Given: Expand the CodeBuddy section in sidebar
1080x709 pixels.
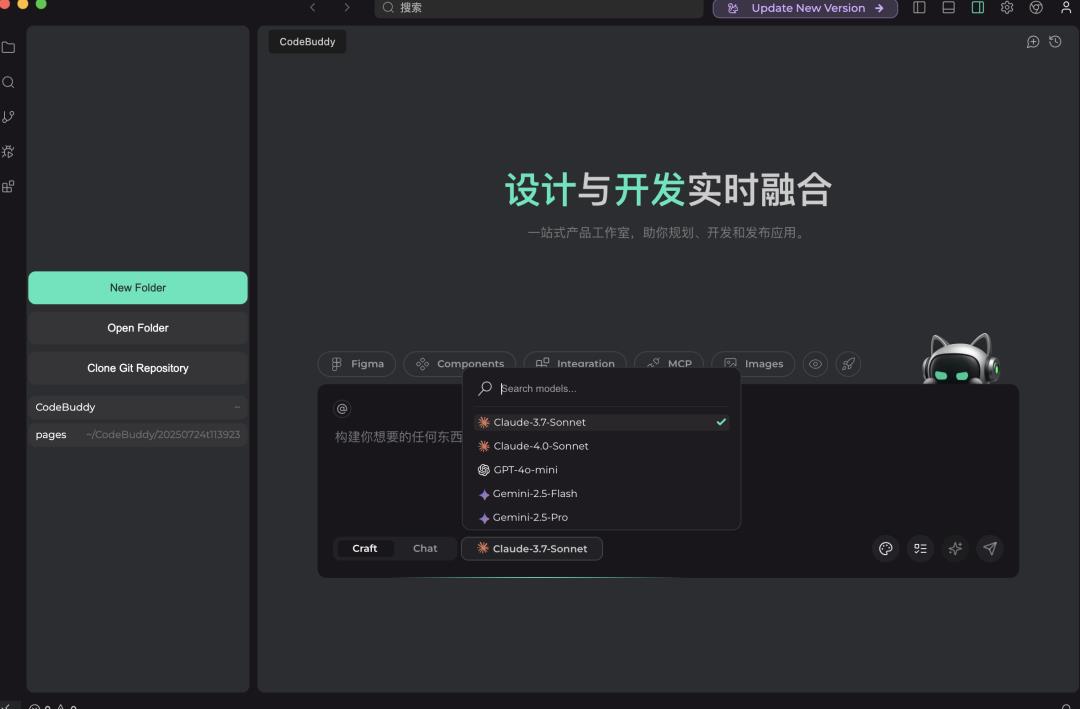Looking at the screenshot, I should [x=137, y=407].
